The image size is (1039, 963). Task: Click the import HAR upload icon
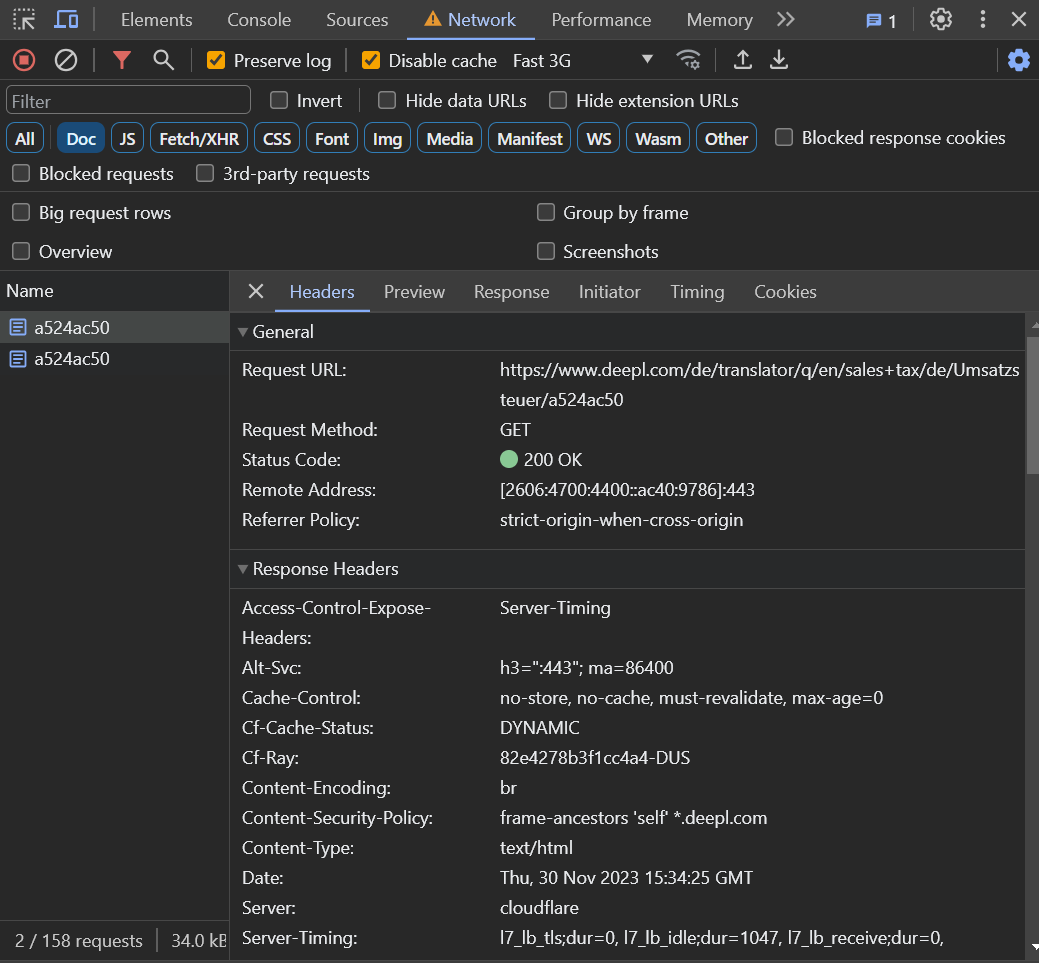(743, 60)
